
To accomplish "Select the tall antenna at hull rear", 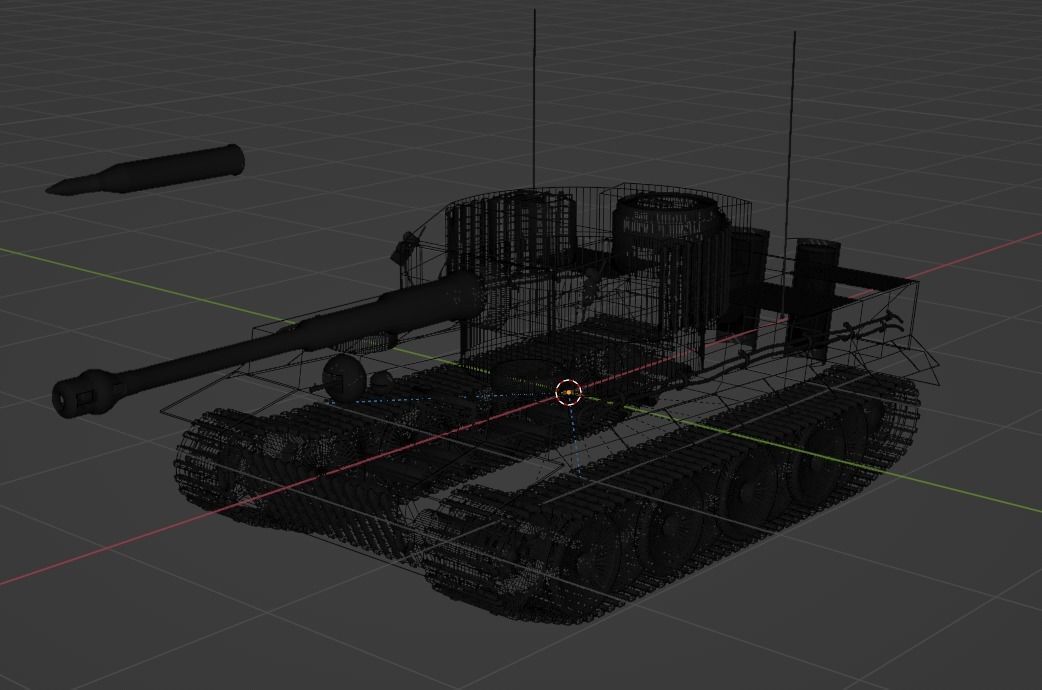I will click(790, 173).
